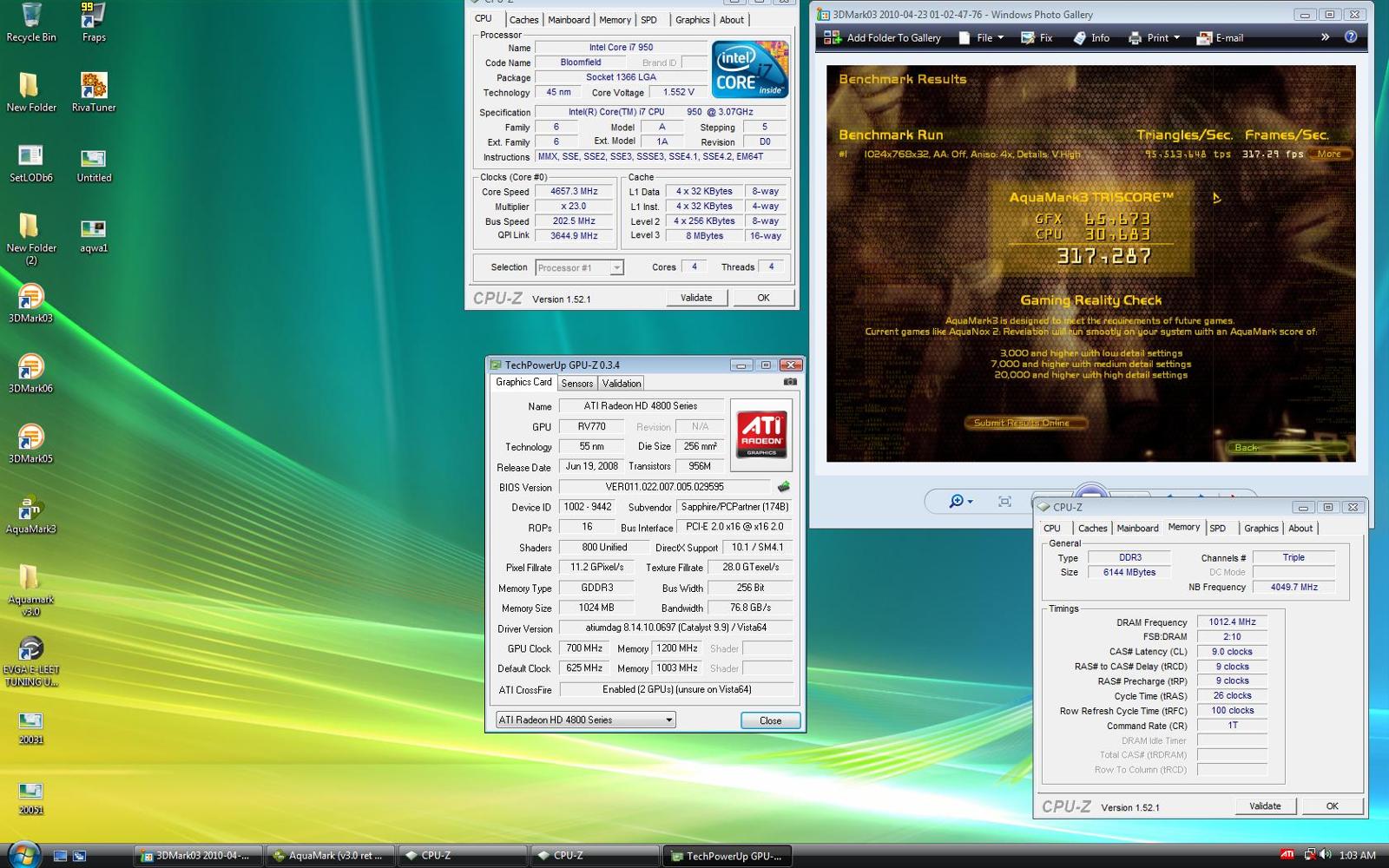The width and height of the screenshot is (1389, 868).
Task: Click the BIOS Version field in GPU-Z
Action: [x=664, y=487]
